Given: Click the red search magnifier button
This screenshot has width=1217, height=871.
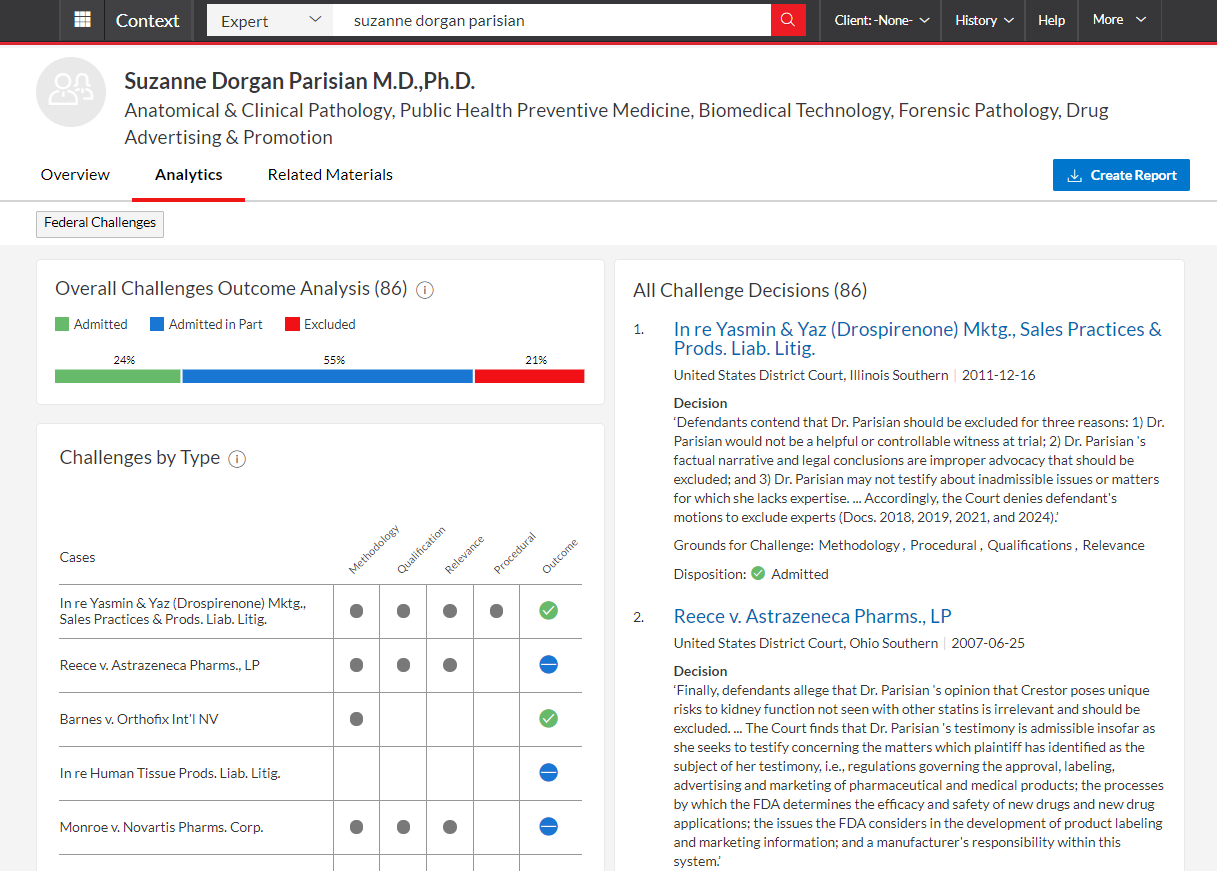Looking at the screenshot, I should click(788, 20).
